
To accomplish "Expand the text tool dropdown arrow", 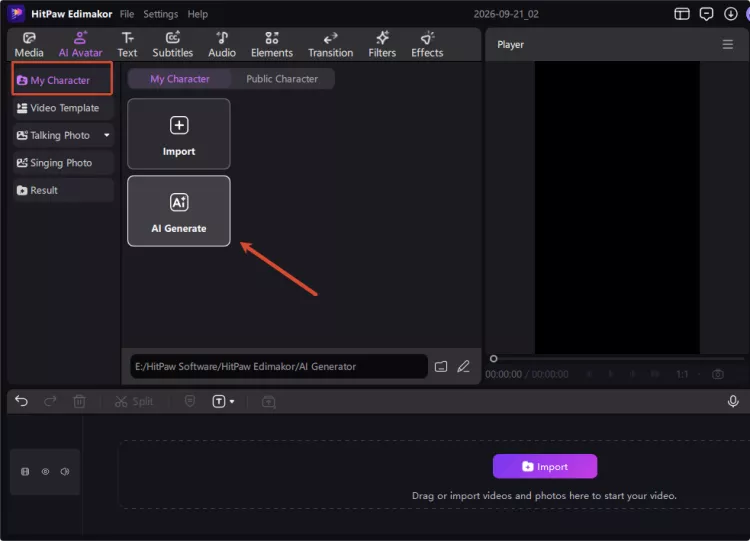I will (232, 401).
